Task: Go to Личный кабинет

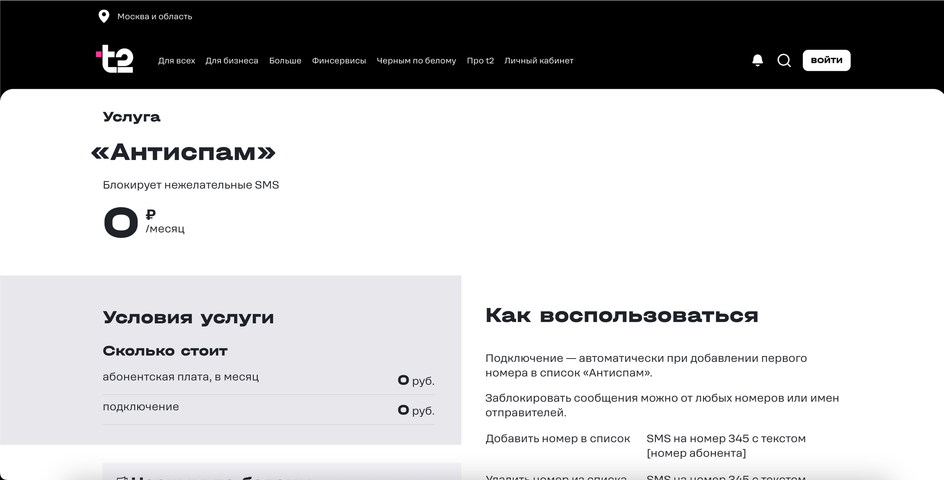Action: [x=539, y=61]
